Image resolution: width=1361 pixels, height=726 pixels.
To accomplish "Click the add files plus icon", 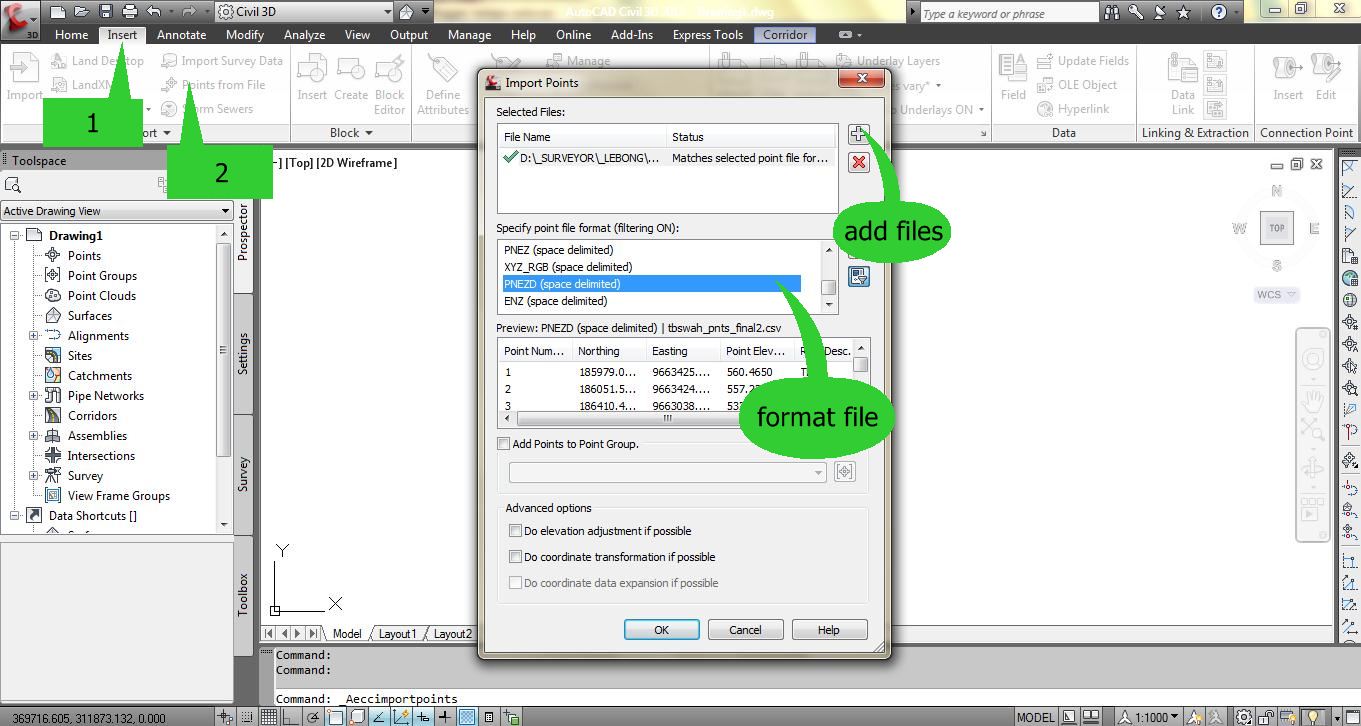I will pyautogui.click(x=858, y=134).
